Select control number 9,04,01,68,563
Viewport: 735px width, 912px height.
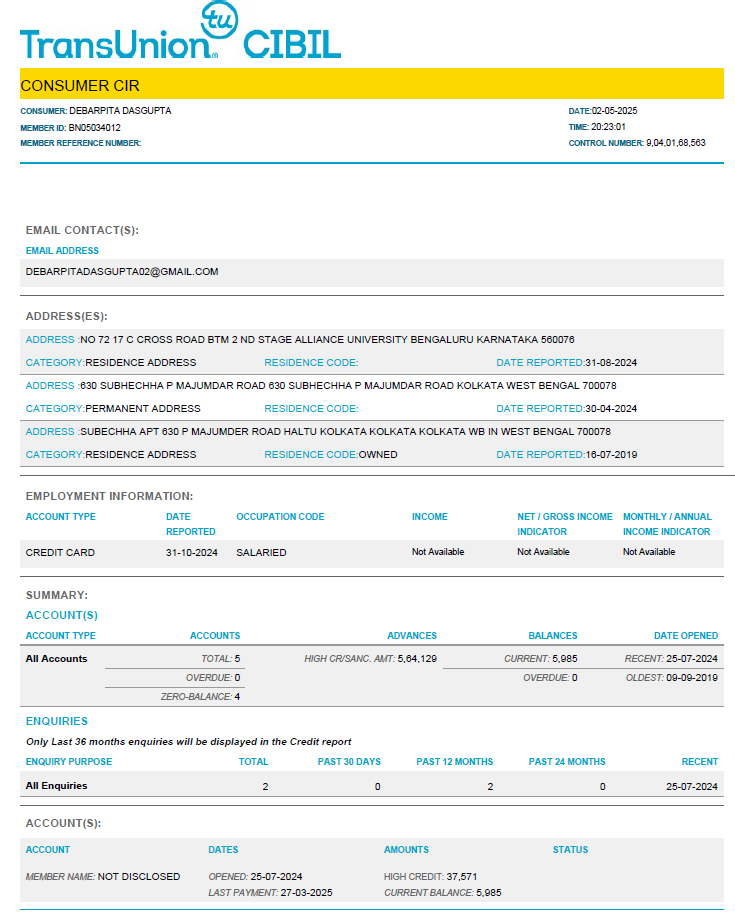[x=676, y=142]
